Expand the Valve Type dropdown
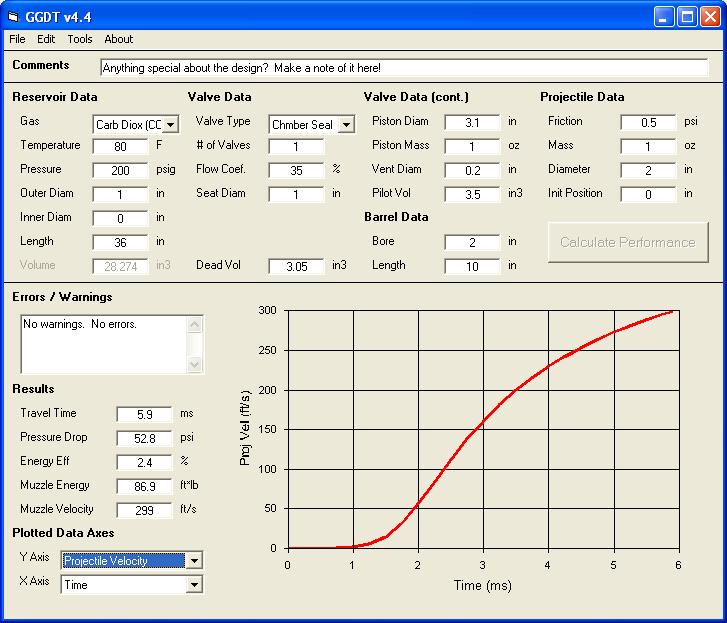Screen dimensions: 727x623 pyautogui.click(x=346, y=125)
